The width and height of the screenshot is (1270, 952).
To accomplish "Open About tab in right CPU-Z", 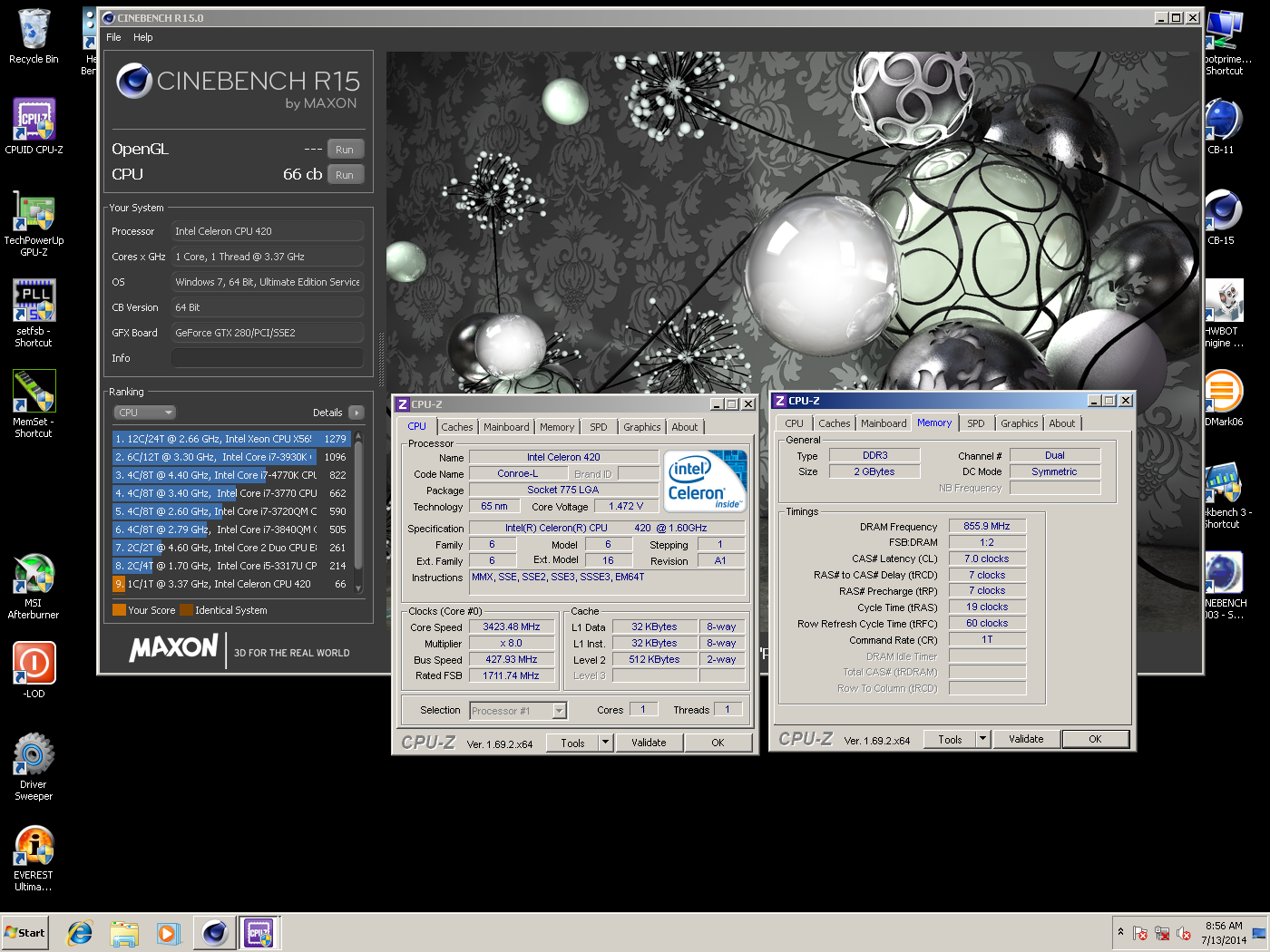I will pyautogui.click(x=1062, y=423).
